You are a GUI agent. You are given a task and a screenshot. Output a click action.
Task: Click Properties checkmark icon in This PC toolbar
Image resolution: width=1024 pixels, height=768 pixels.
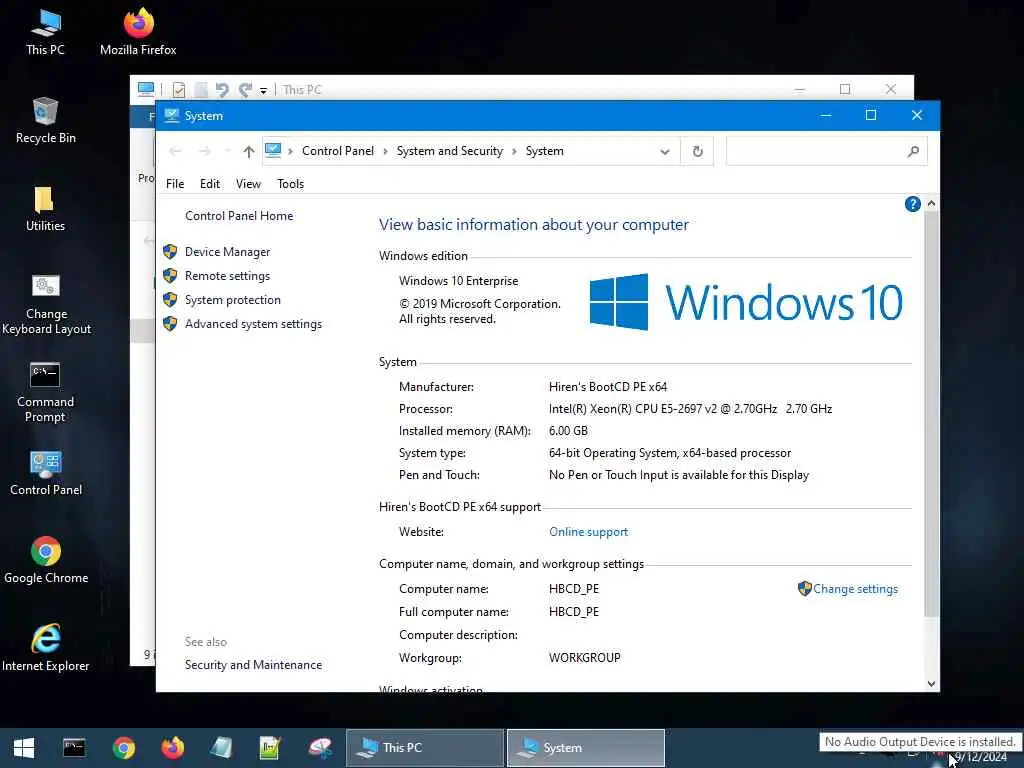(x=178, y=89)
